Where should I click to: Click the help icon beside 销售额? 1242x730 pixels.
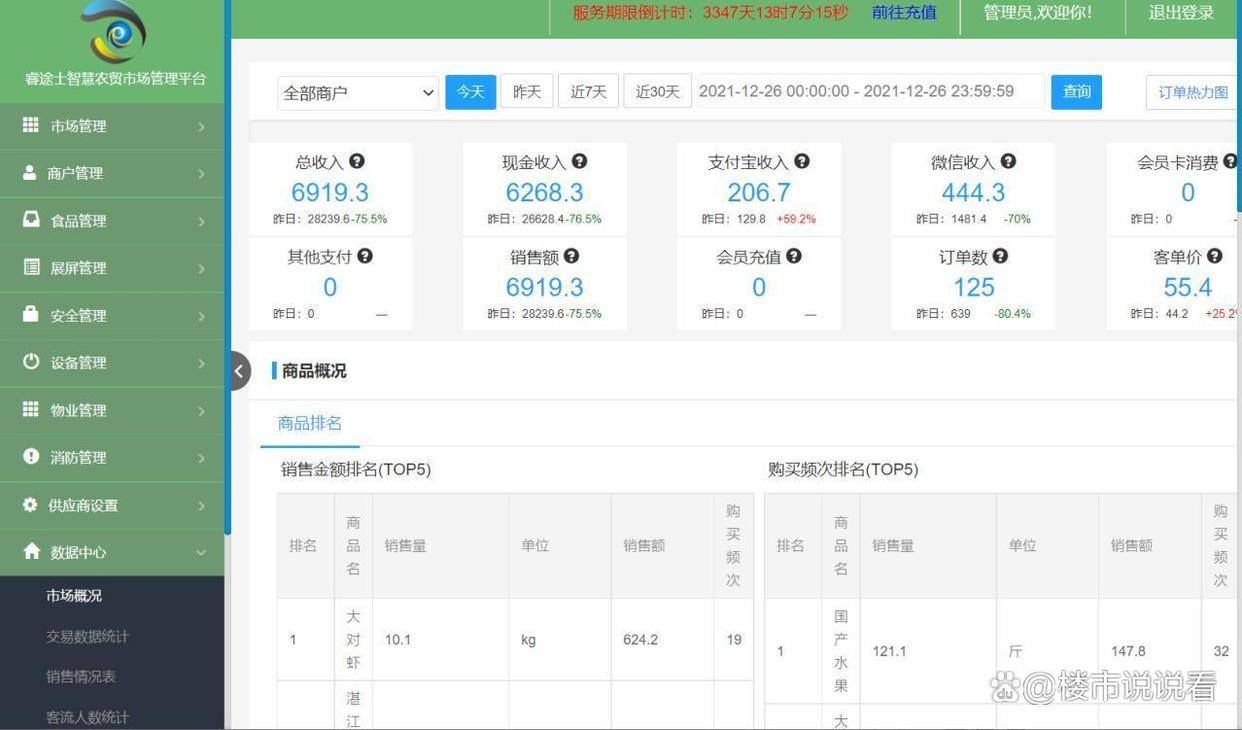tap(571, 256)
